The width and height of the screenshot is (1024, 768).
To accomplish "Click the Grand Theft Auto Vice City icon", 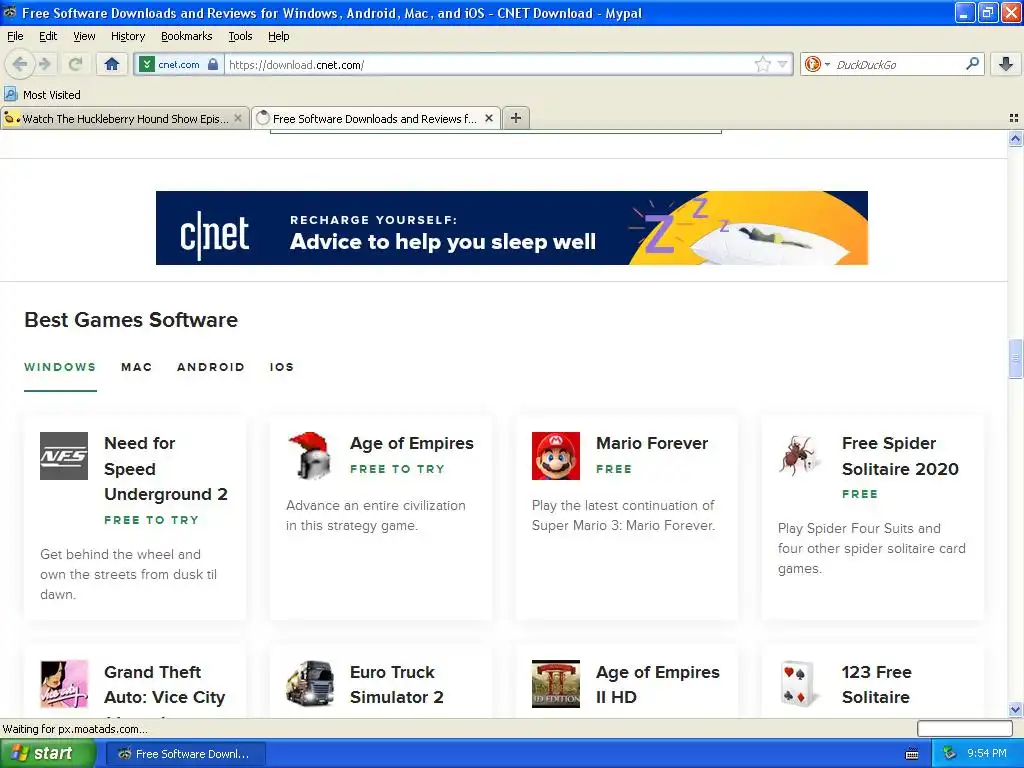I will pyautogui.click(x=64, y=684).
